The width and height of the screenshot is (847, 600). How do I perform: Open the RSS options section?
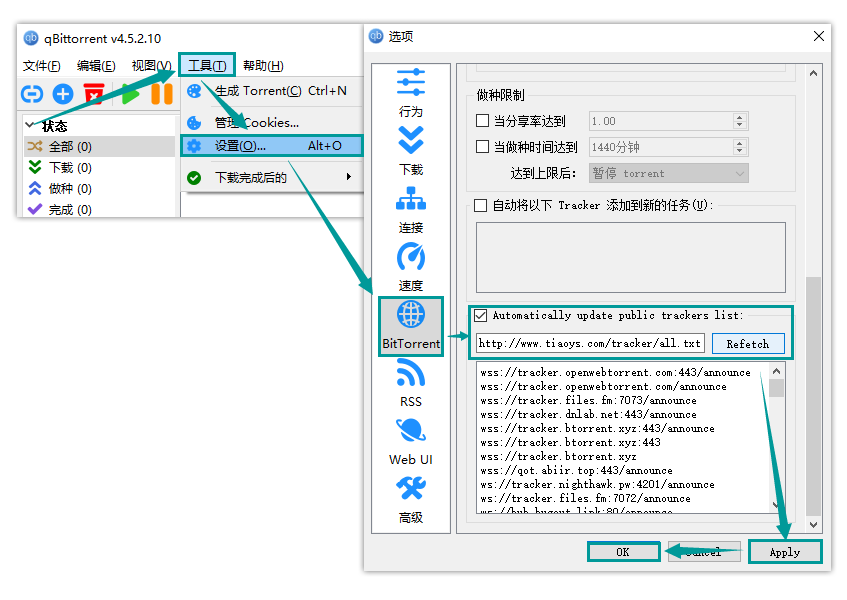pos(411,383)
